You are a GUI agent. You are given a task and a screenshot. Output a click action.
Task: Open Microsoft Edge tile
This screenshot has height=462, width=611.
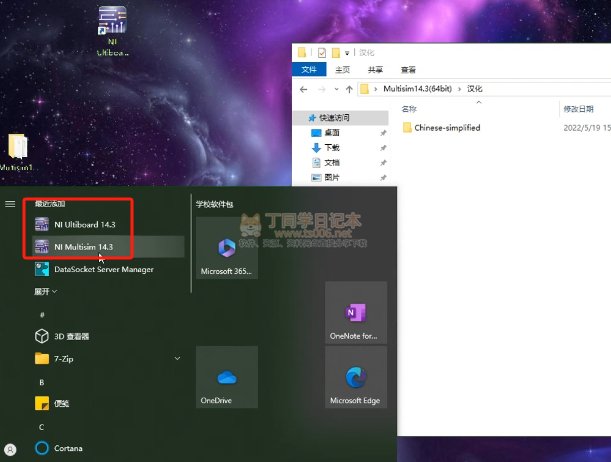(x=356, y=377)
